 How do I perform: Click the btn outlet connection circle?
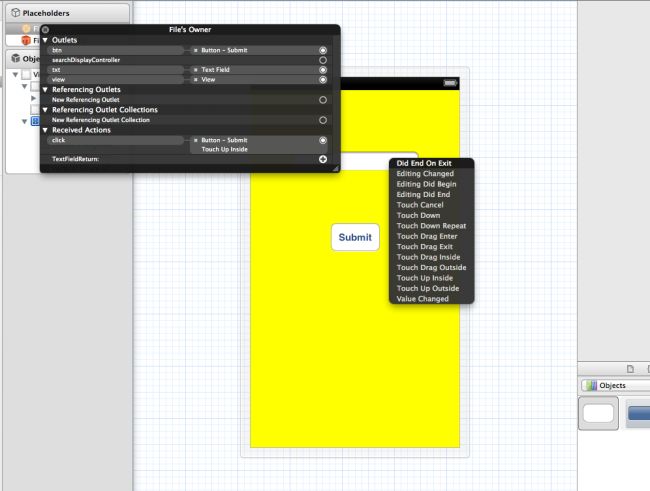coord(323,50)
